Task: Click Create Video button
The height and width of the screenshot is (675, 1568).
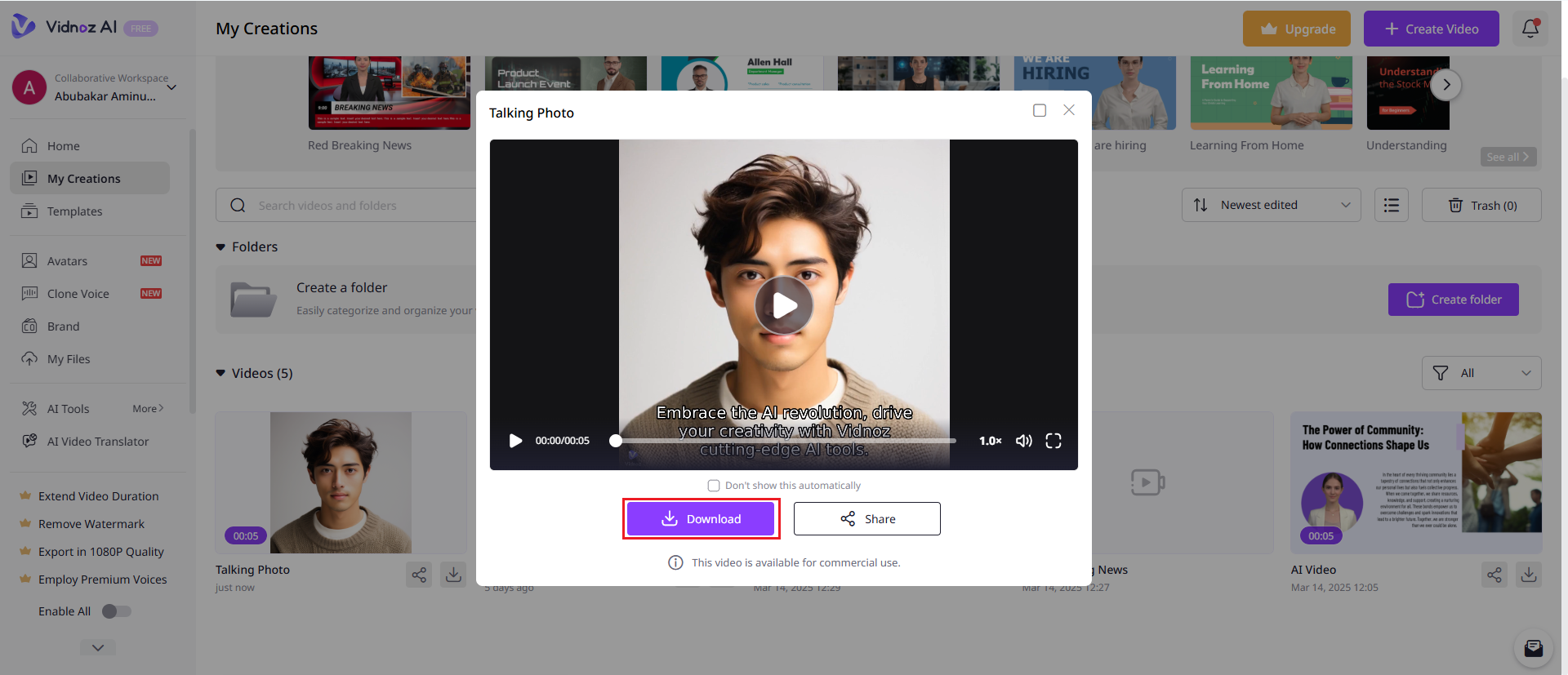Action: click(1432, 29)
